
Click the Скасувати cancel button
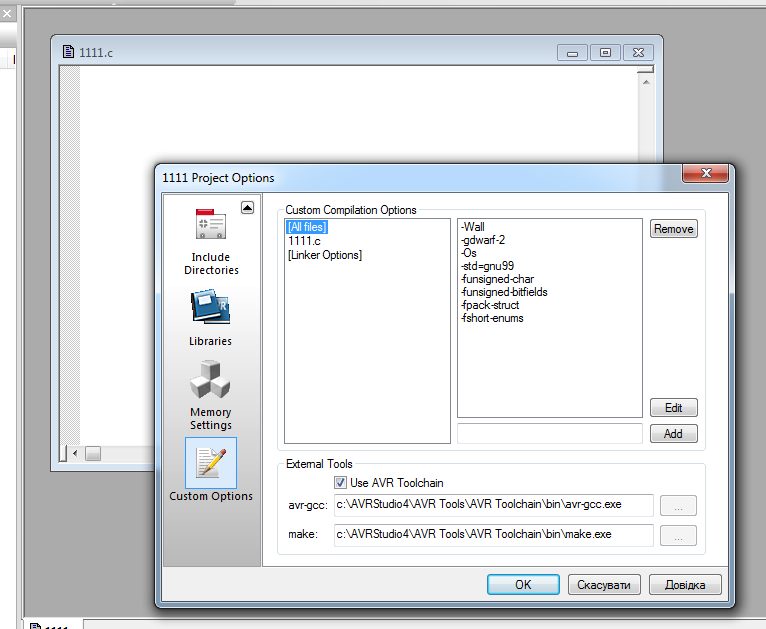pos(604,585)
